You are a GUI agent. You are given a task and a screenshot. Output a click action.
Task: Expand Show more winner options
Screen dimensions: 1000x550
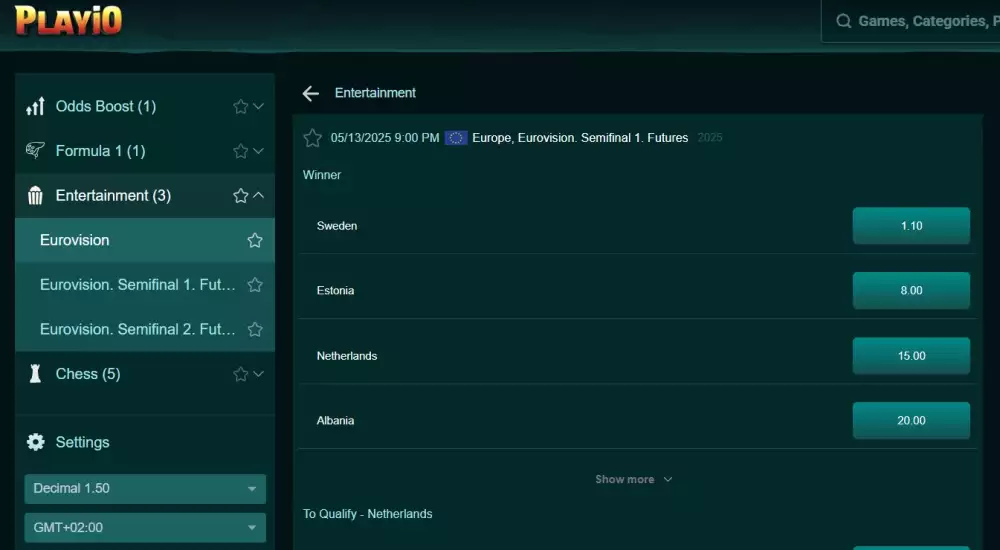[x=633, y=479]
